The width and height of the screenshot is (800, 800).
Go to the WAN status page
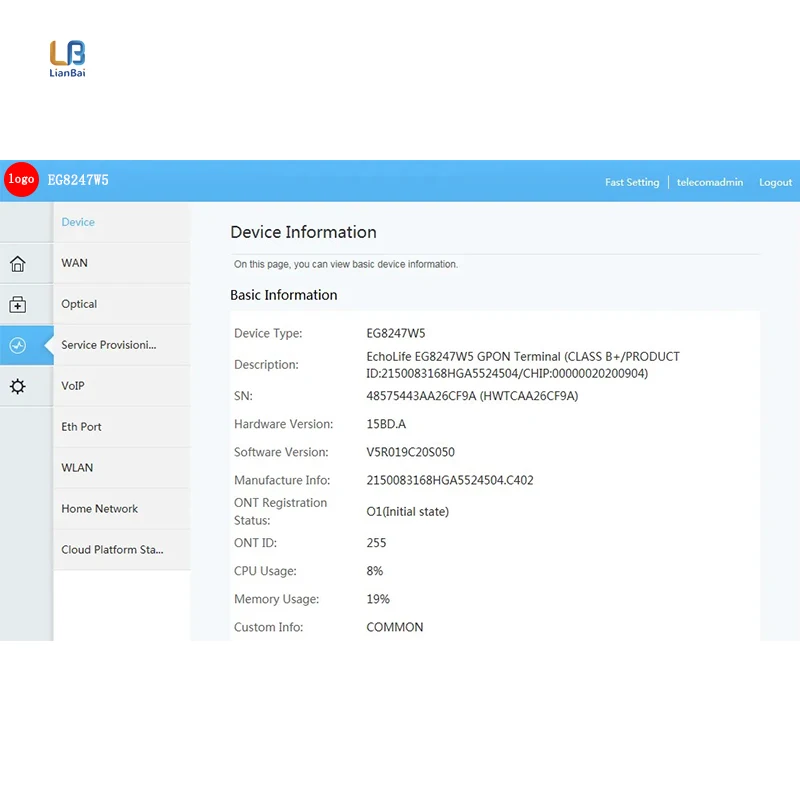[74, 263]
